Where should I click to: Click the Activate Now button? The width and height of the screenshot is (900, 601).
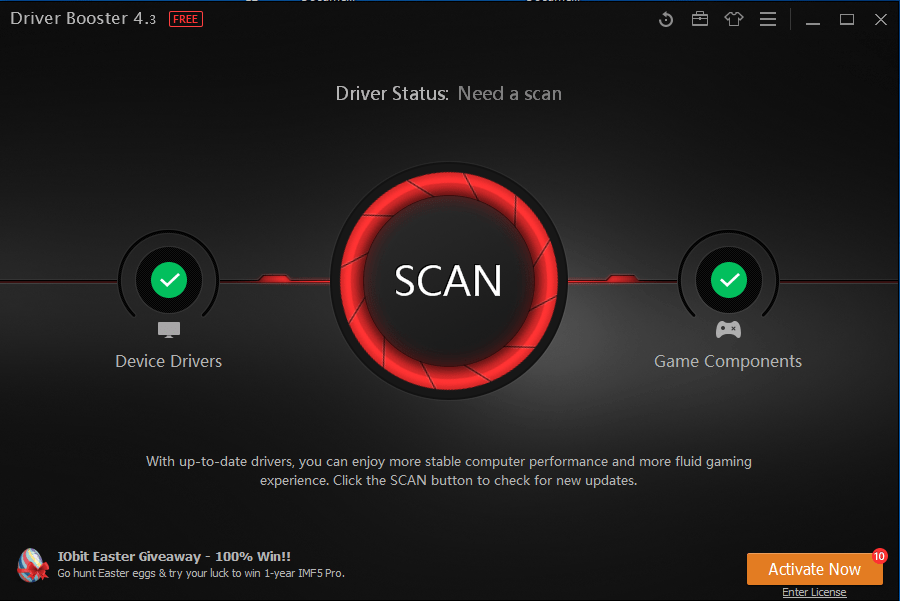pyautogui.click(x=814, y=568)
